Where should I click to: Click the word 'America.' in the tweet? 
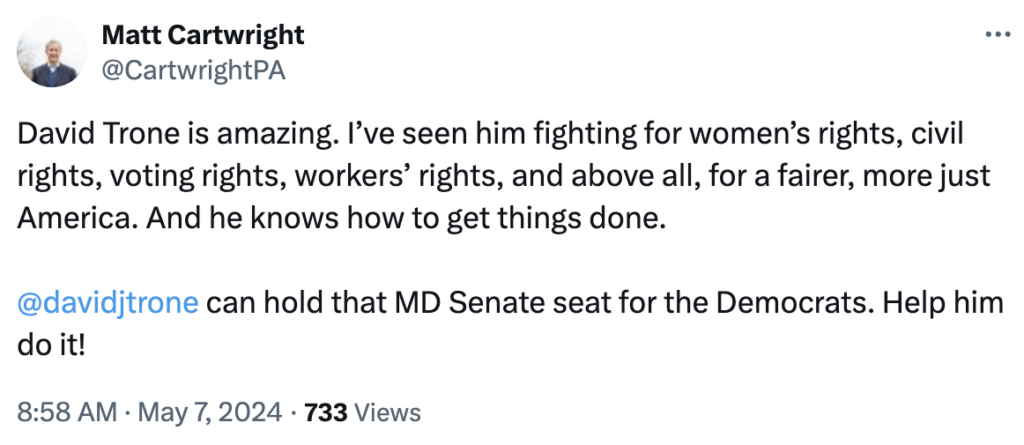coord(62,219)
